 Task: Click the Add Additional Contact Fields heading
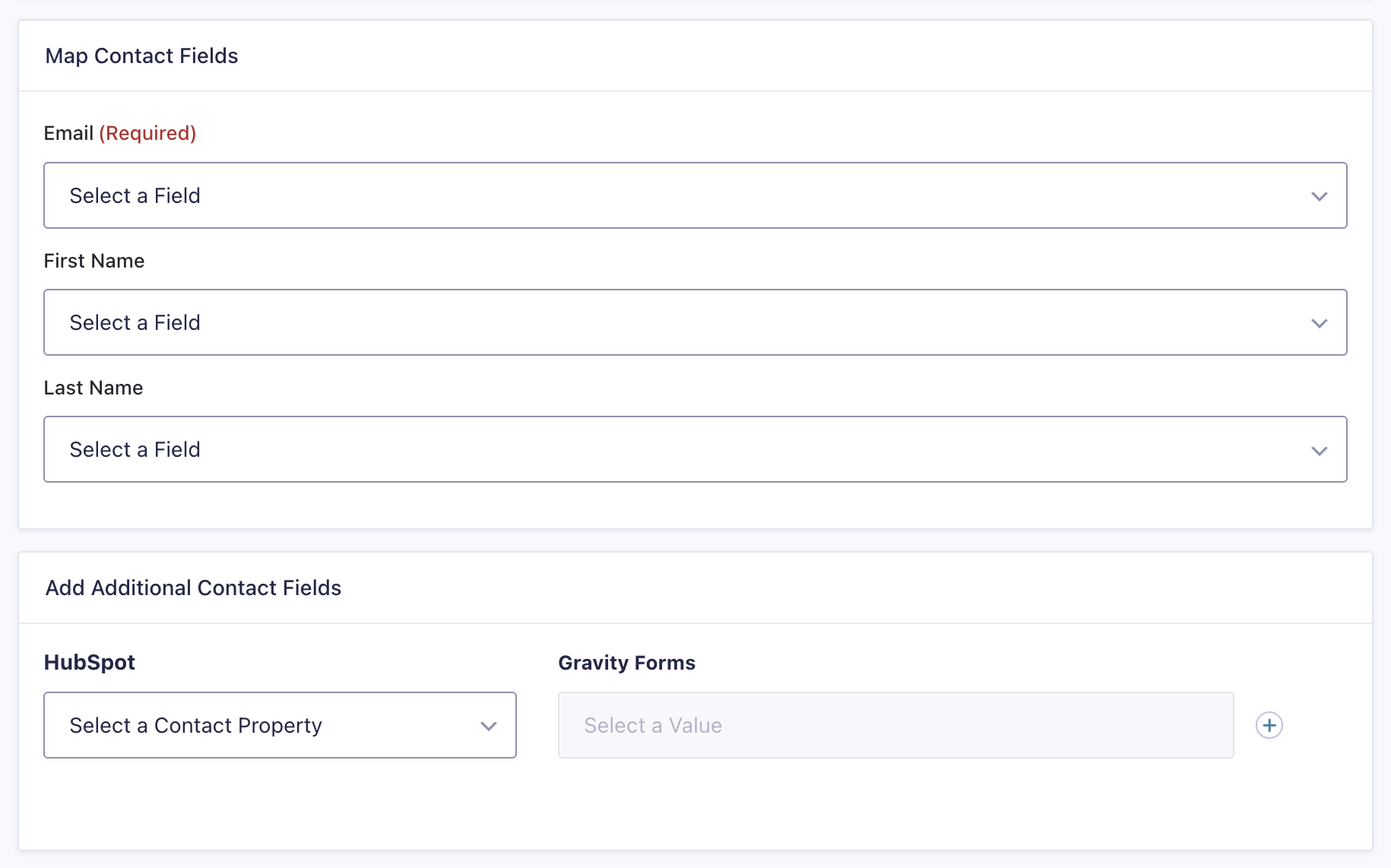tap(193, 588)
